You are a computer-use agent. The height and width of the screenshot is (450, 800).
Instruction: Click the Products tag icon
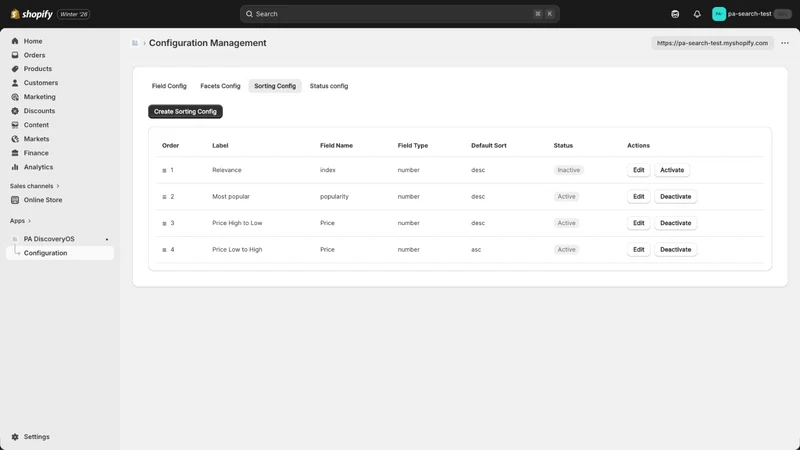coord(15,69)
